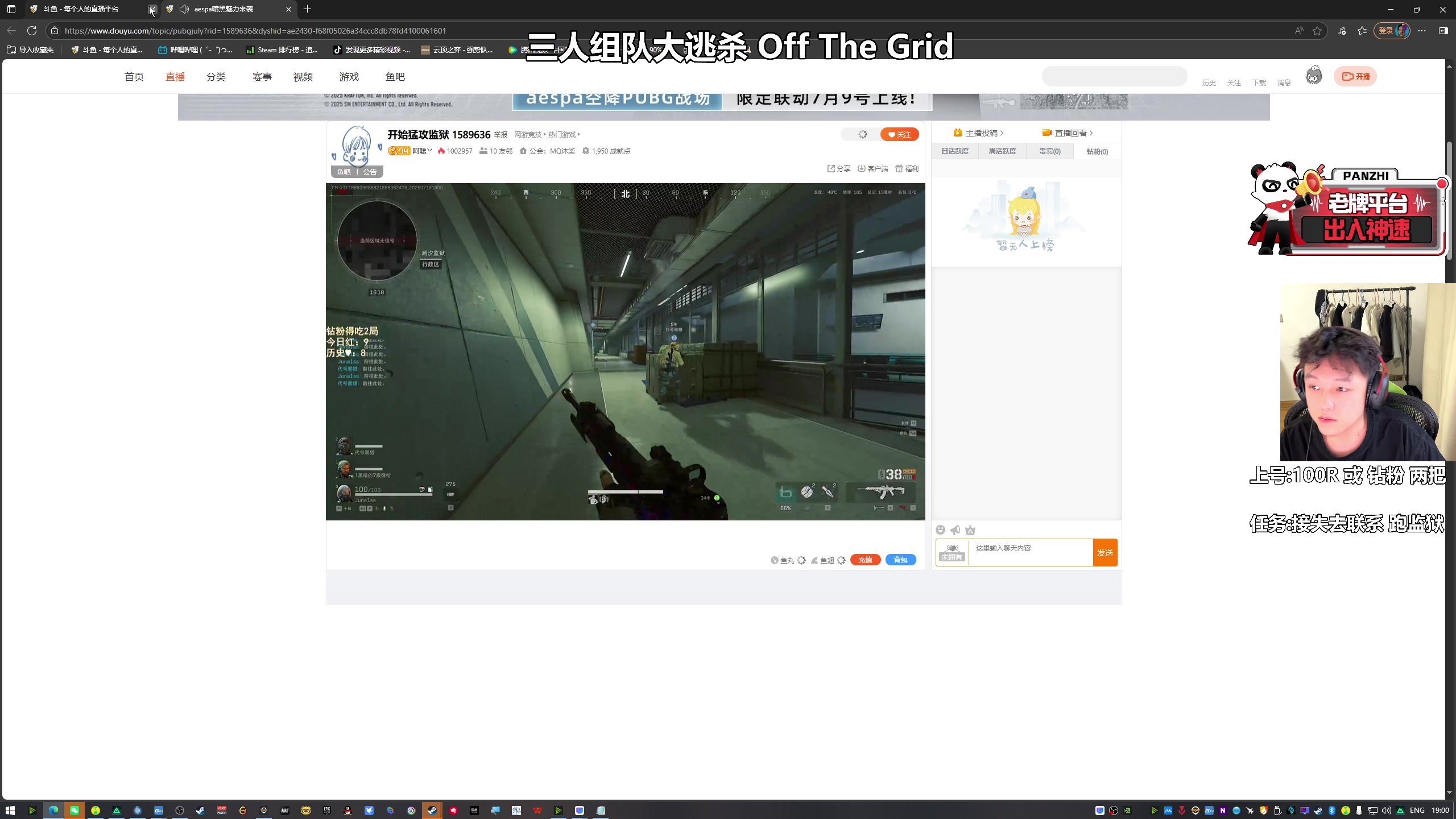Open 赛事 in Douyu navigation
Viewport: 1456px width, 819px height.
point(262,77)
